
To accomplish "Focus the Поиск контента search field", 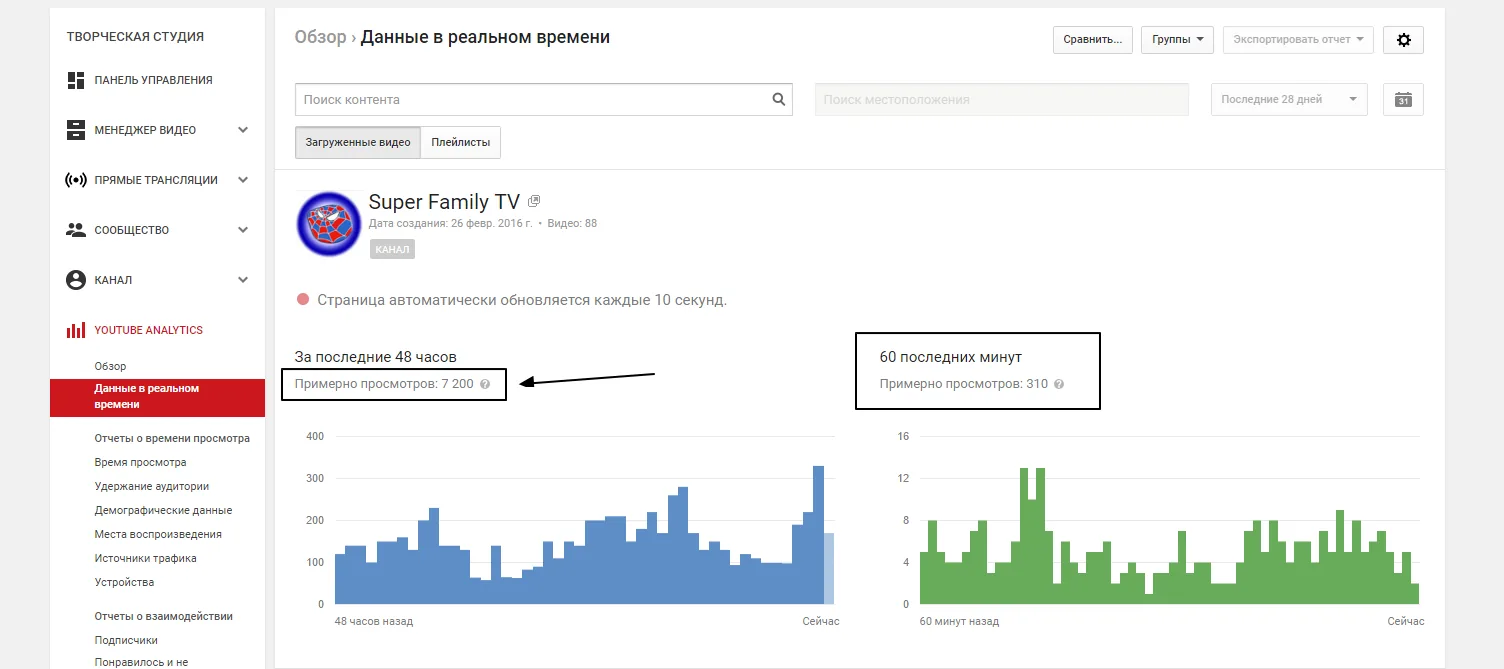I will 544,100.
